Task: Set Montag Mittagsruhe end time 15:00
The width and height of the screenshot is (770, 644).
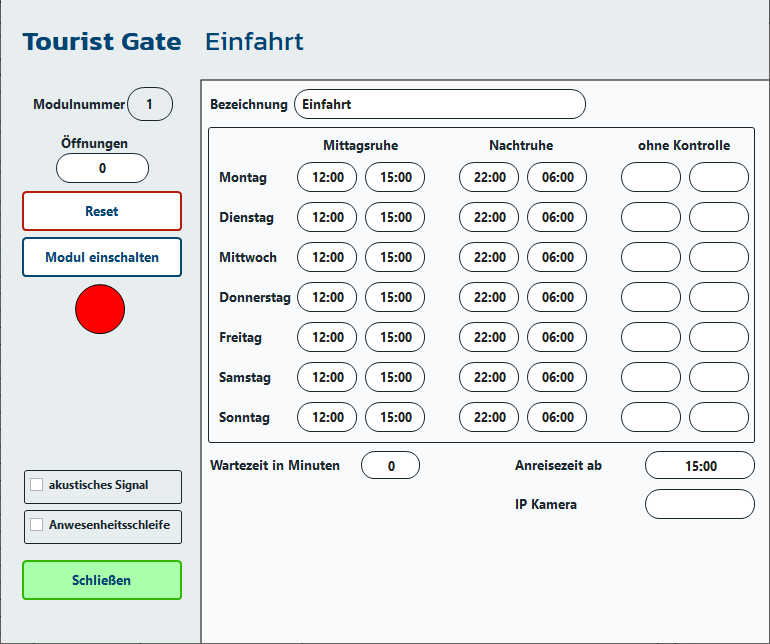Action: click(x=395, y=177)
